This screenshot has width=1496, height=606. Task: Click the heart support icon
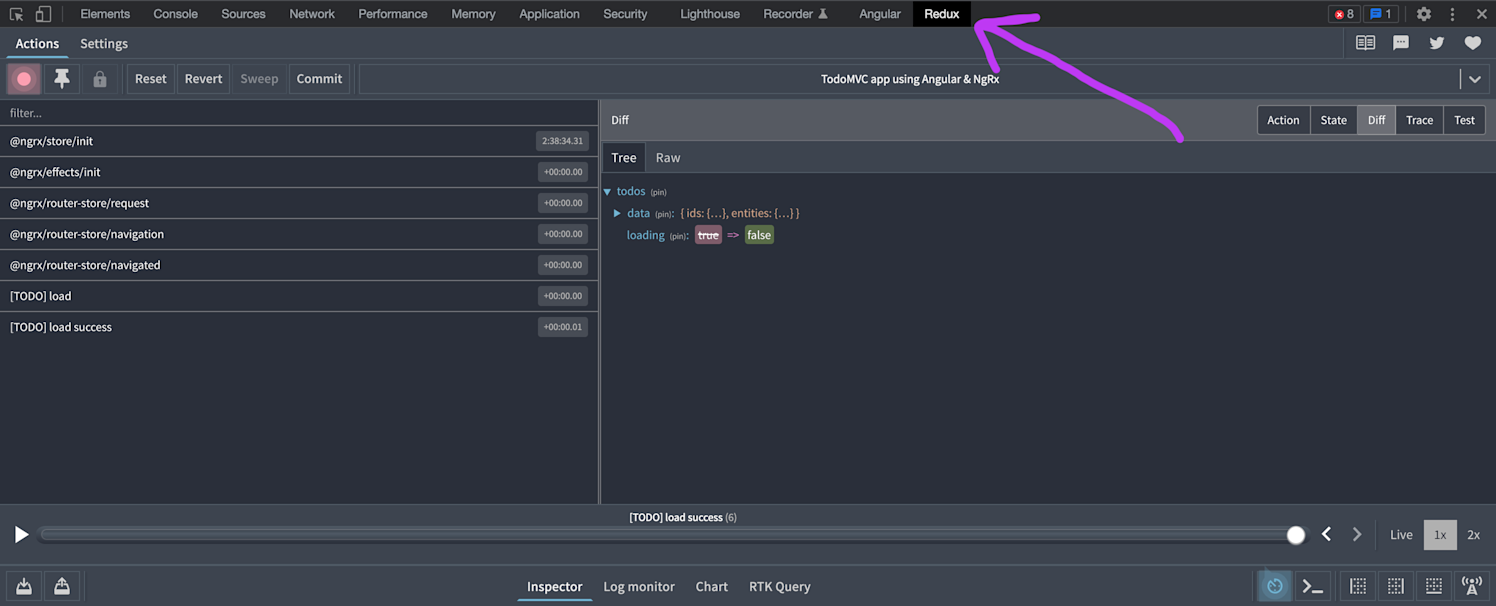coord(1472,43)
